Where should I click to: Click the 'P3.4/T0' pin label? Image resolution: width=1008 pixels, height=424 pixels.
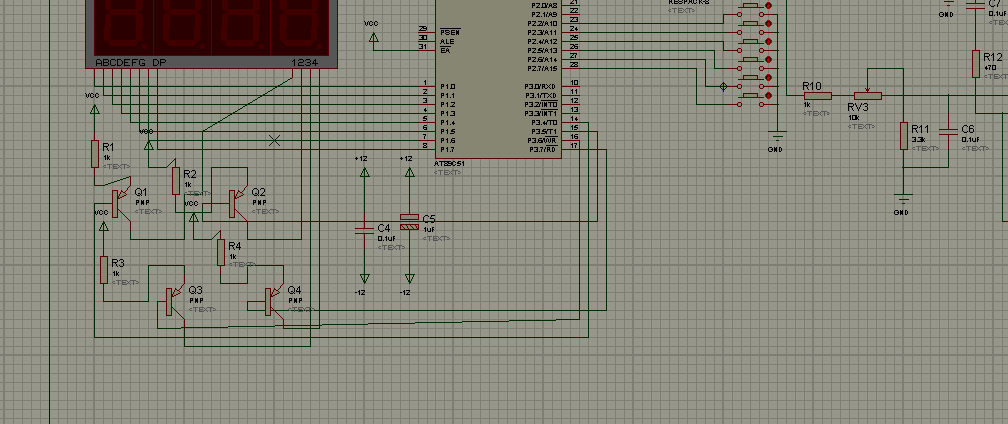[544, 123]
